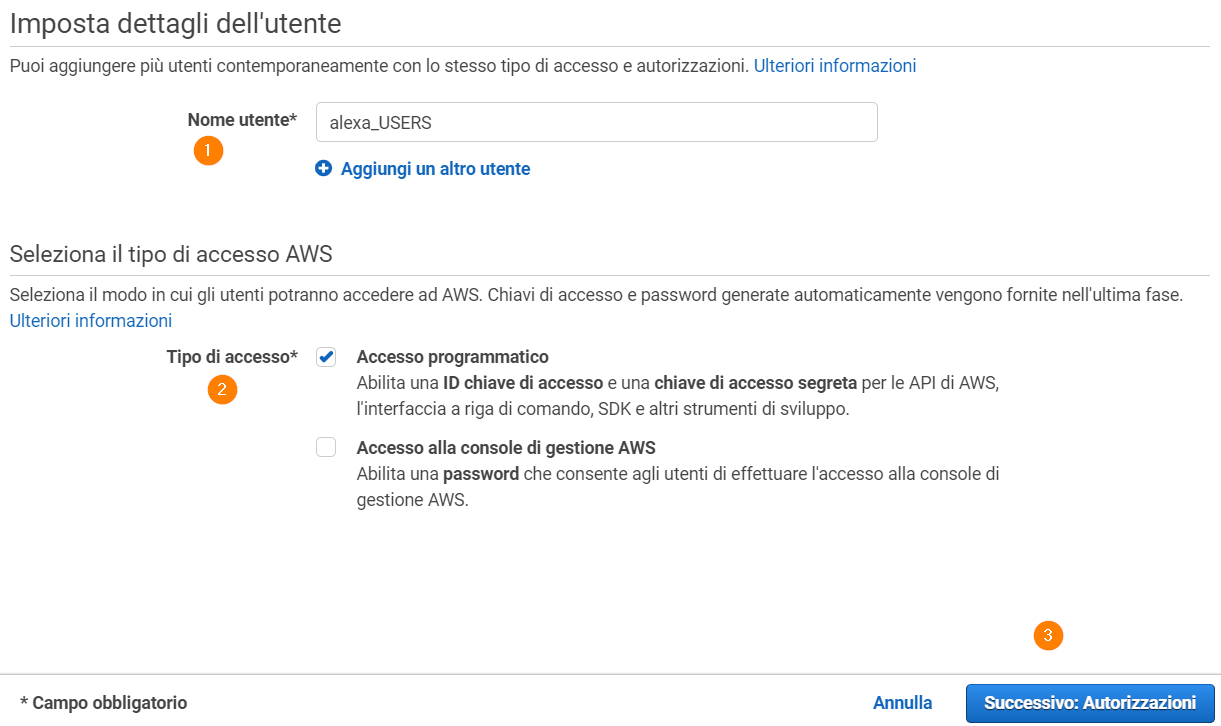Viewport: 1221px width, 726px height.
Task: Click the Nome utente field label
Action: click(243, 120)
